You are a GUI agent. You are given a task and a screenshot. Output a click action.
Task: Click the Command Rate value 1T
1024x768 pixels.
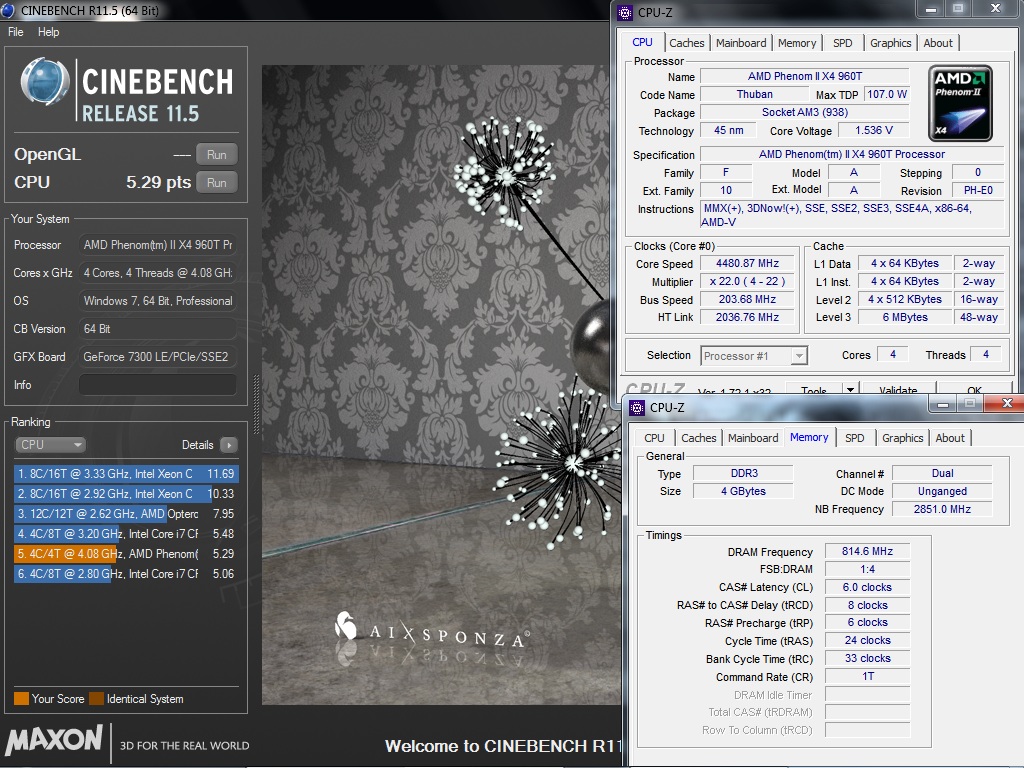867,677
